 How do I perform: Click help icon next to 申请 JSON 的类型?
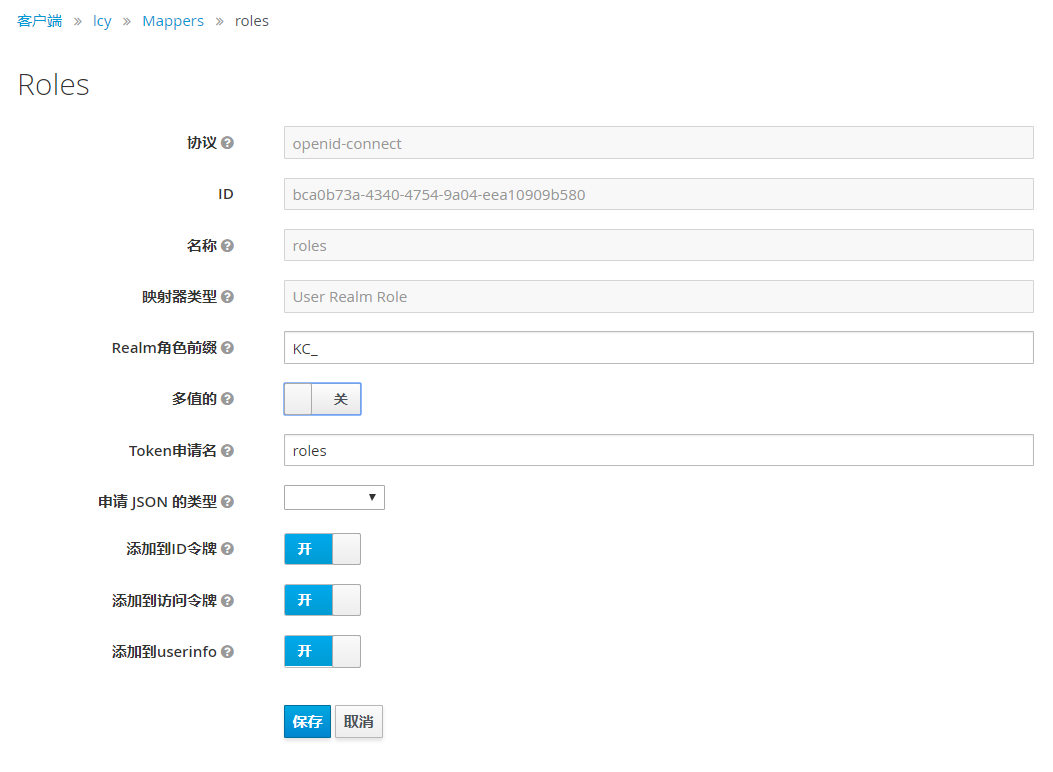click(x=227, y=502)
